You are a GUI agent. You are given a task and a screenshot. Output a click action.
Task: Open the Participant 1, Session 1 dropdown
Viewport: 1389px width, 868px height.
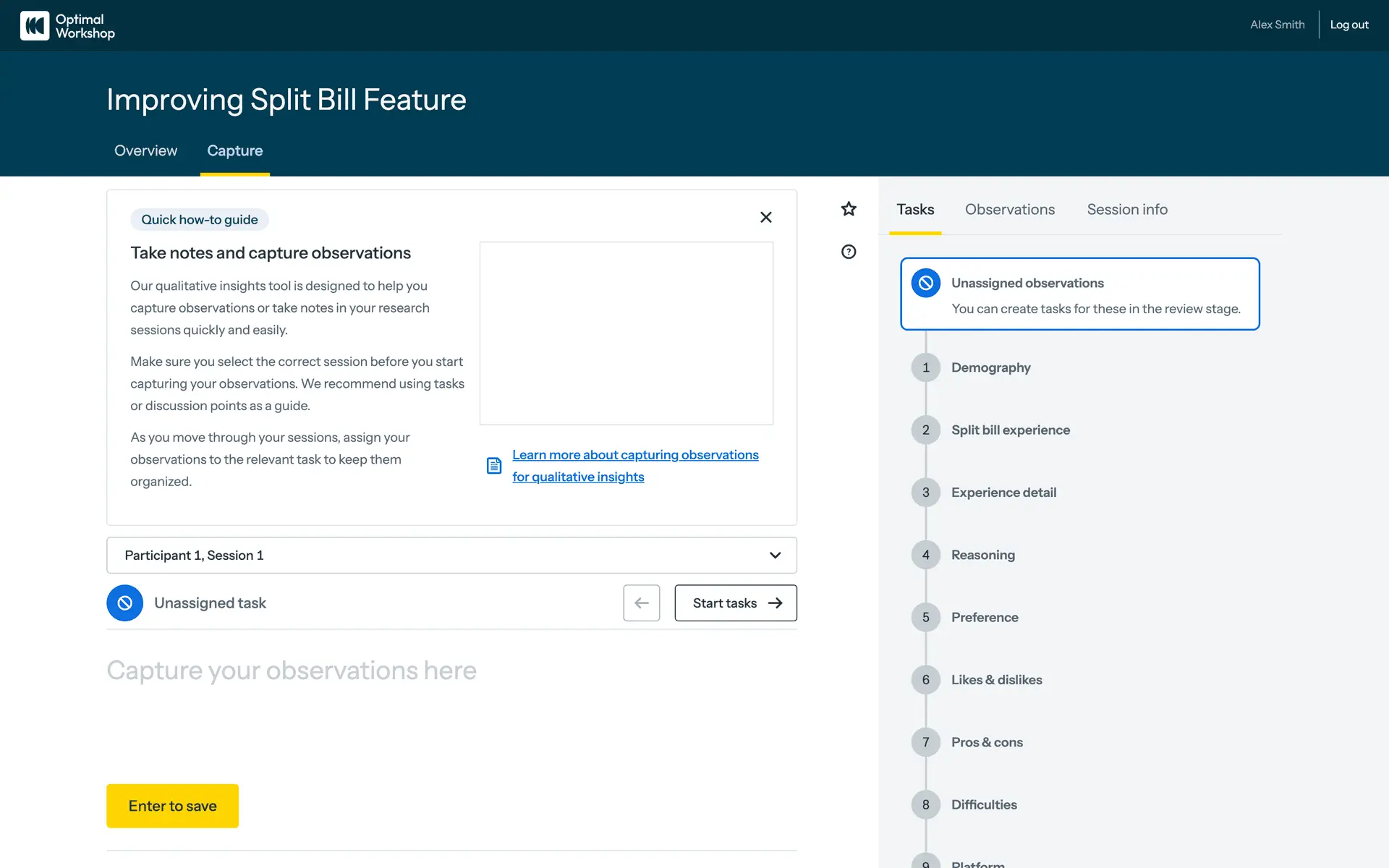point(451,556)
